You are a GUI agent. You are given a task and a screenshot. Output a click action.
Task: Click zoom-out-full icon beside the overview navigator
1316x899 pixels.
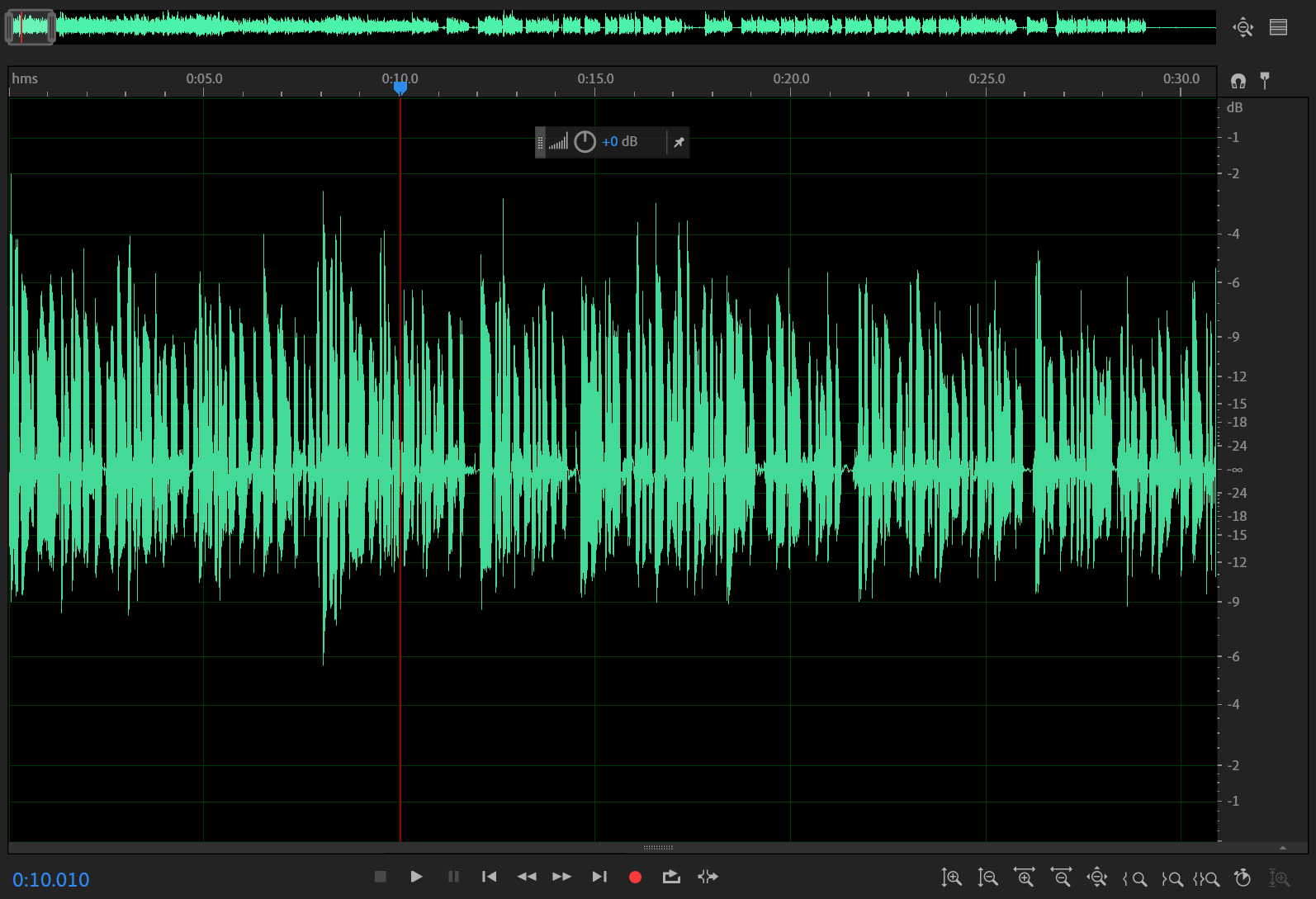pyautogui.click(x=1243, y=27)
